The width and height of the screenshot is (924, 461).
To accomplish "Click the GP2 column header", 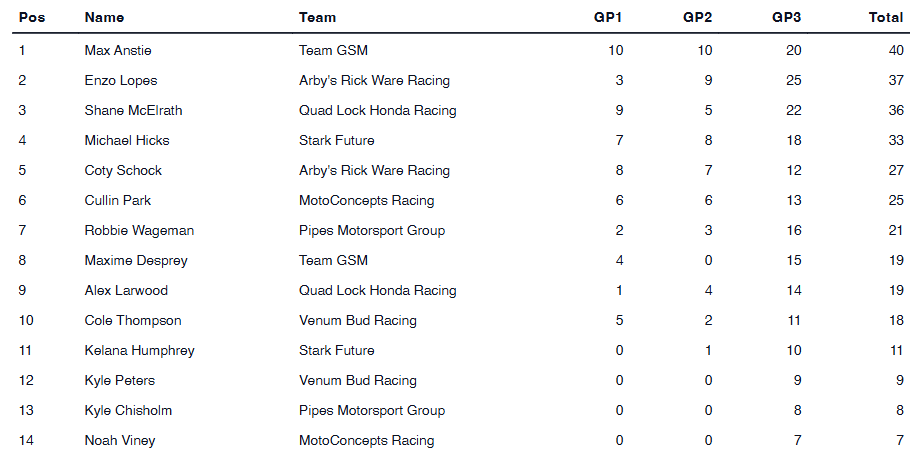I will point(697,17).
